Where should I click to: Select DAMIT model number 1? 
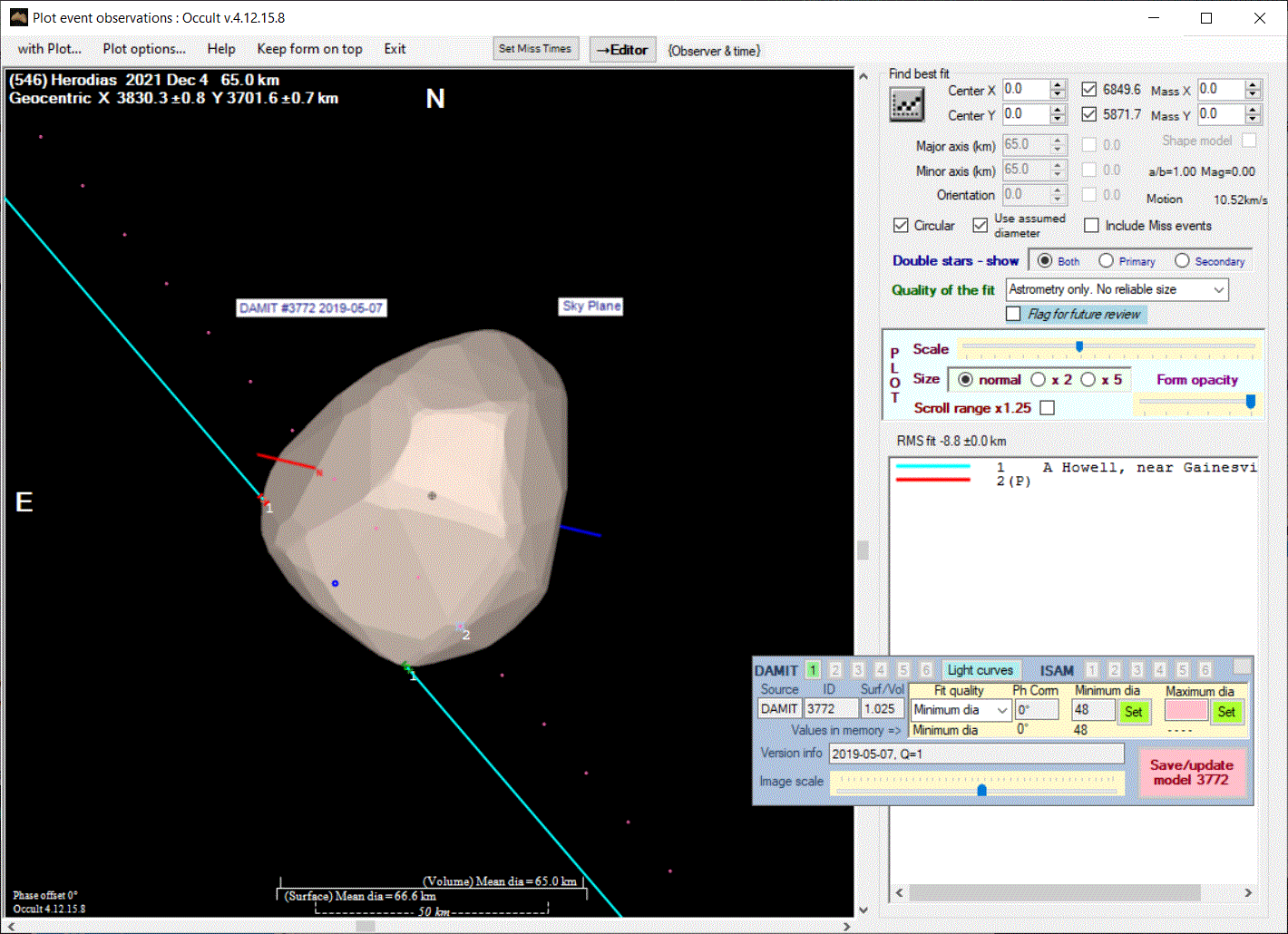tap(813, 670)
